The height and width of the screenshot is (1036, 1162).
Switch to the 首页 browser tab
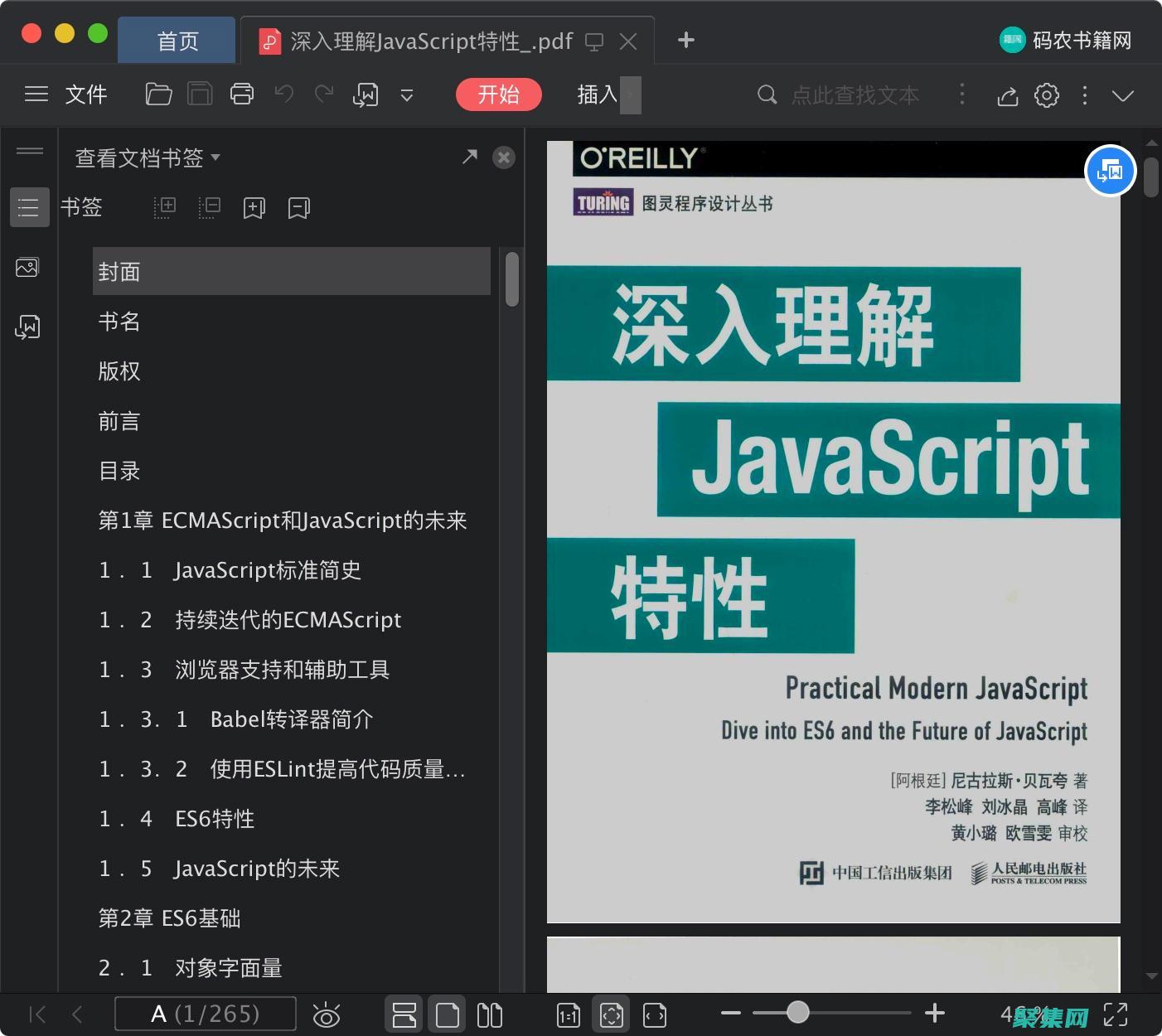pyautogui.click(x=177, y=40)
